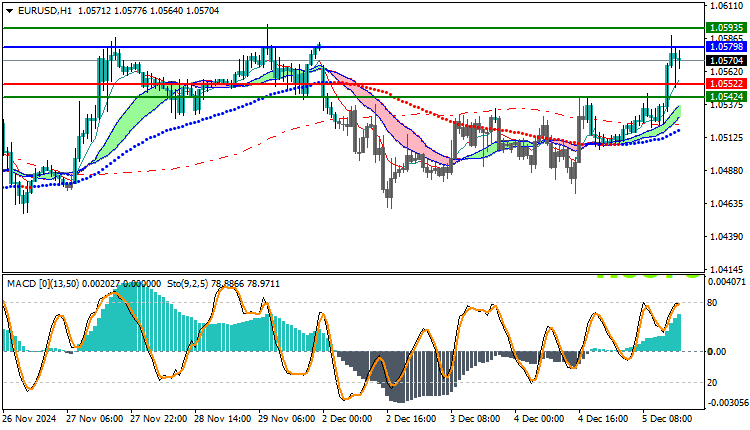Click the 1.05125 price scale value
Viewport: 750px width, 430px height.
pos(727,138)
